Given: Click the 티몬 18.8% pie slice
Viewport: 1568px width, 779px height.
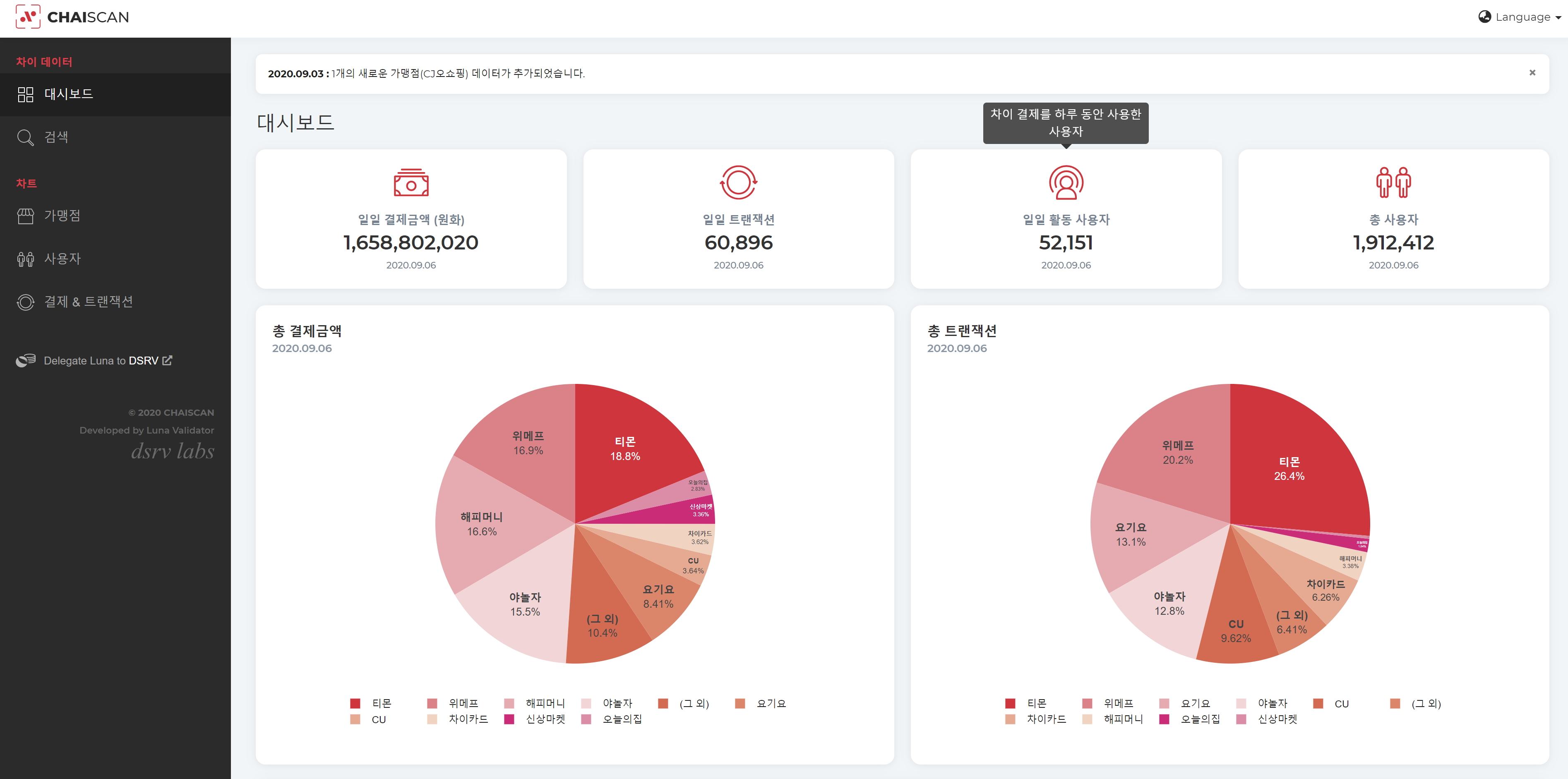Looking at the screenshot, I should [x=625, y=448].
